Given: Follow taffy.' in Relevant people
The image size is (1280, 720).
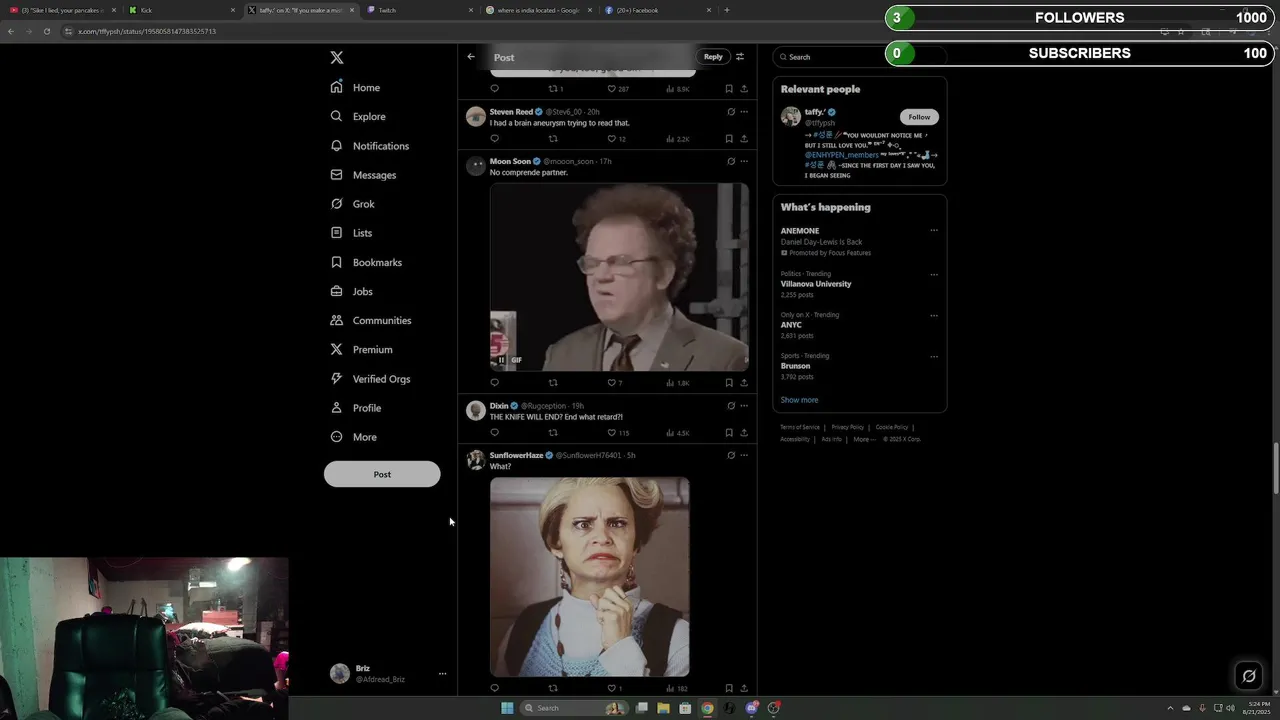Looking at the screenshot, I should pos(919,117).
